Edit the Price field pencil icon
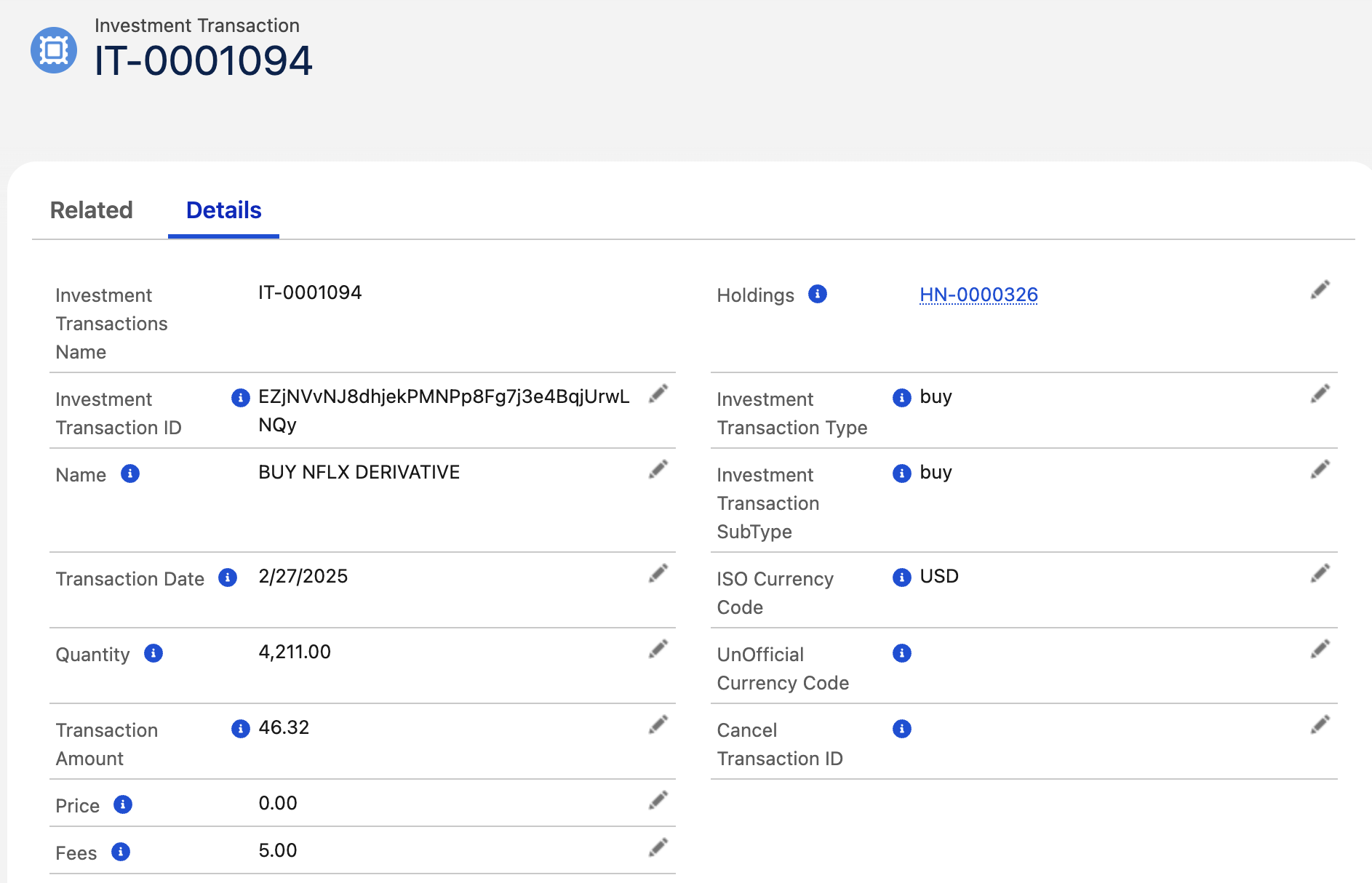Image resolution: width=1372 pixels, height=883 pixels. 658,800
